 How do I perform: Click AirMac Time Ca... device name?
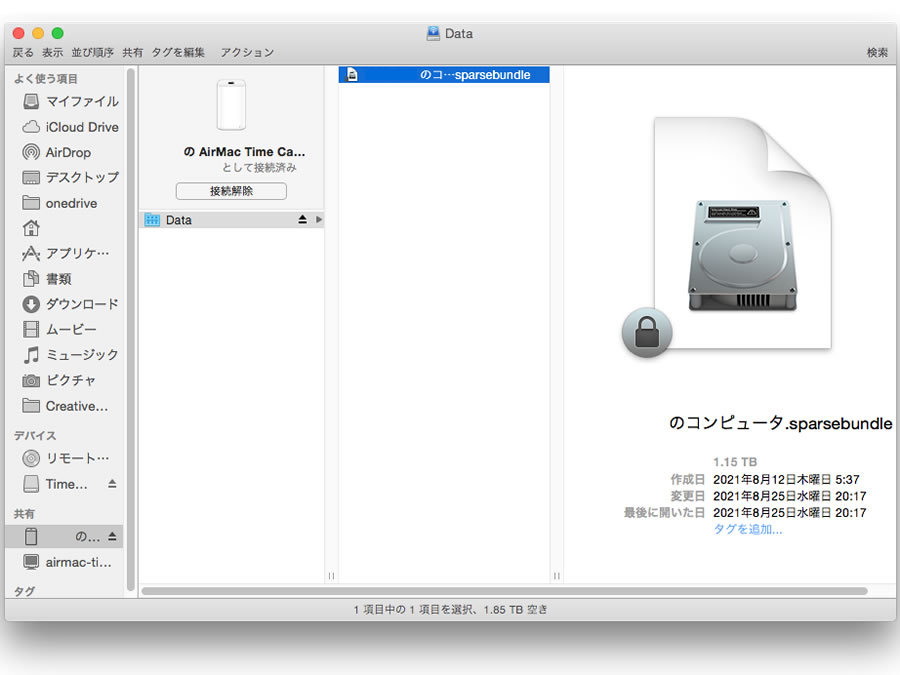[x=245, y=152]
